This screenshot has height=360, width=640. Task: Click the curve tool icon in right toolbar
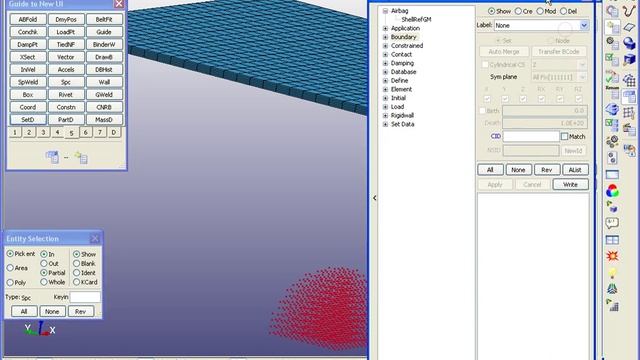[629, 11]
